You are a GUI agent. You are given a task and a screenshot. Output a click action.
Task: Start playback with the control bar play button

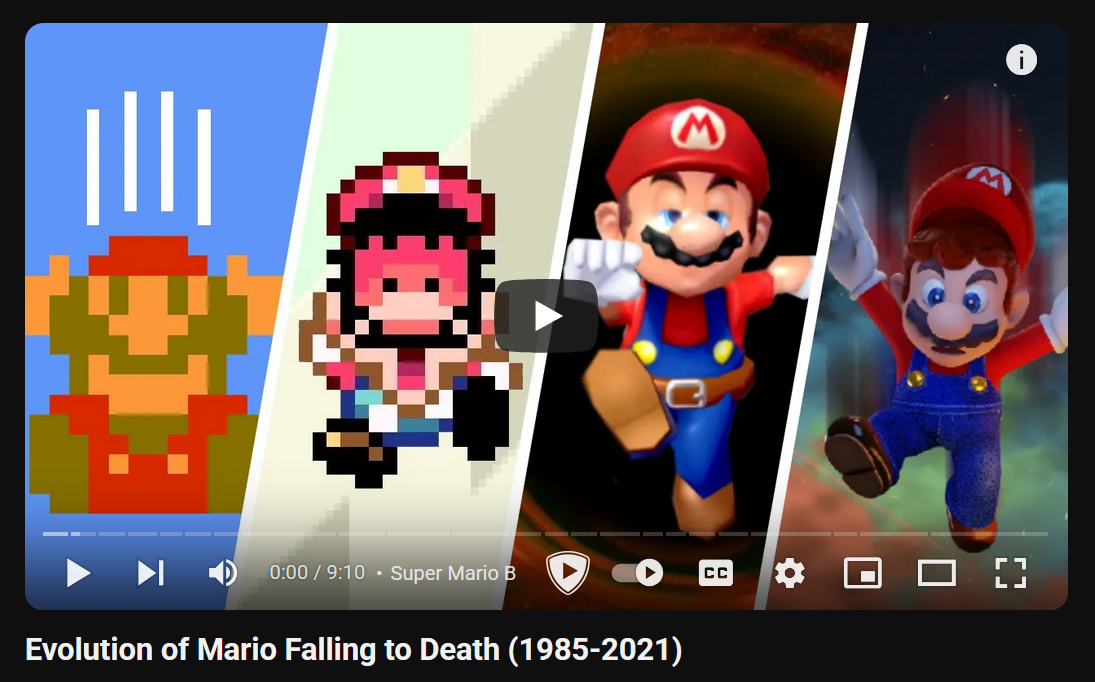(x=78, y=573)
